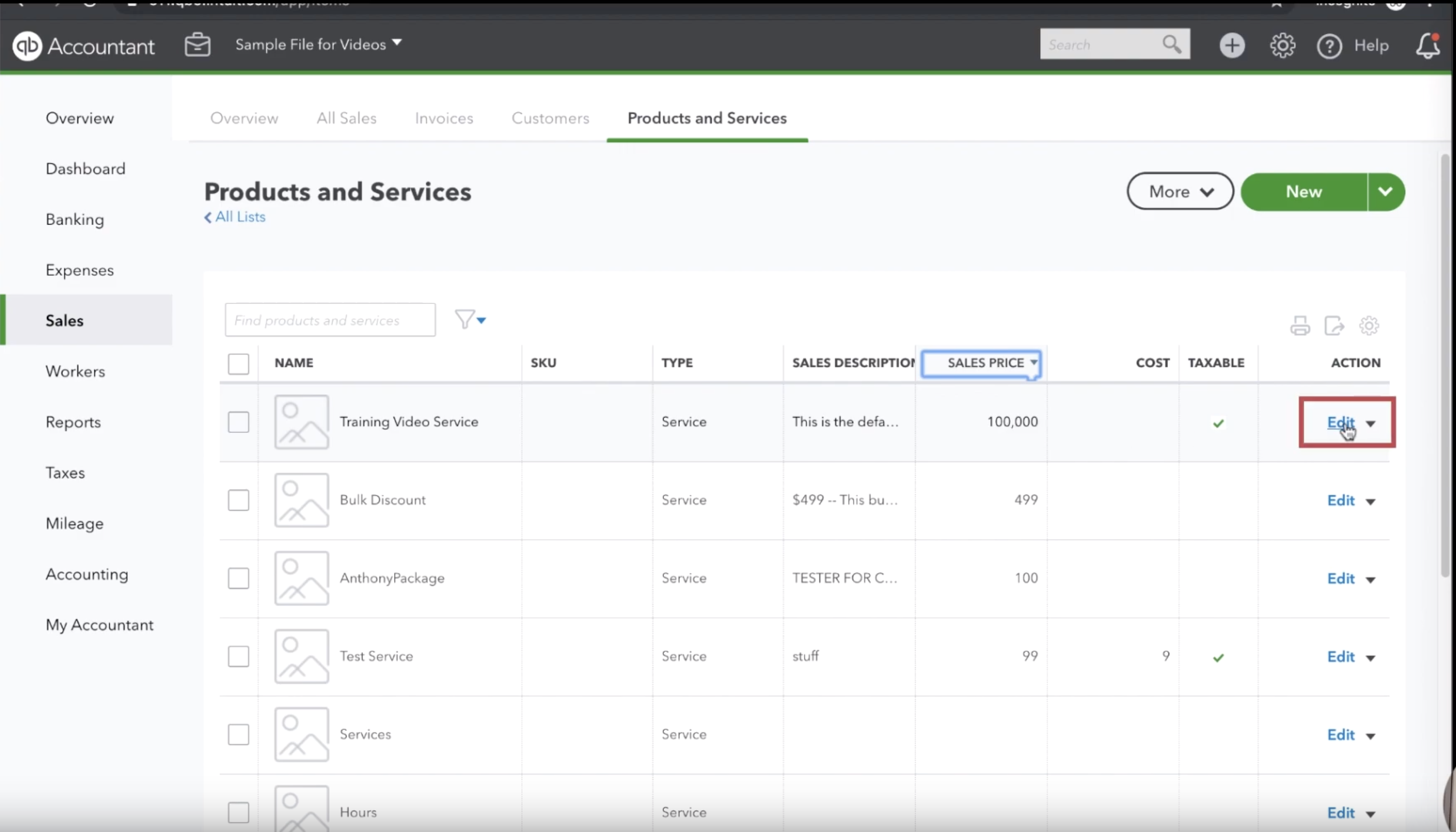Check the AnthonyPackage row

point(238,578)
